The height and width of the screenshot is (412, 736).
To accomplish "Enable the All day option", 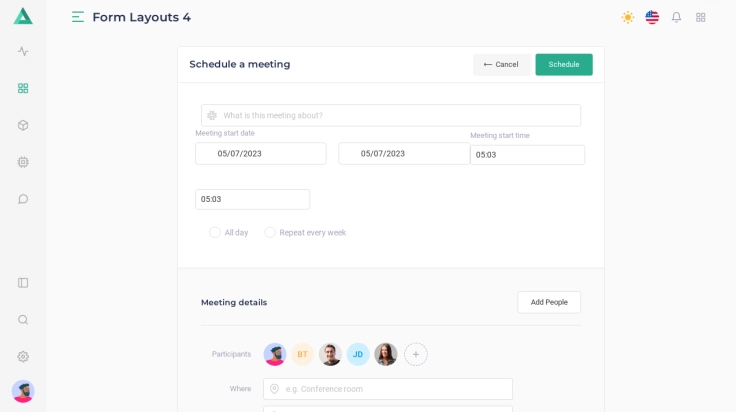I will click(x=215, y=232).
